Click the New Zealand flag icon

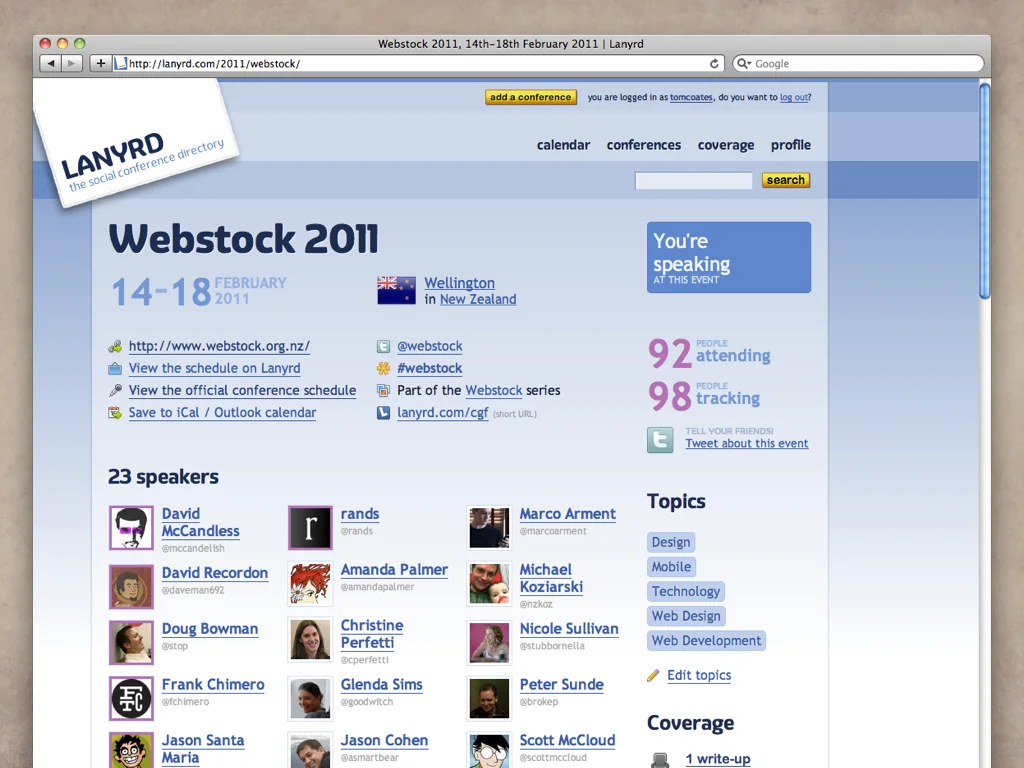tap(396, 291)
